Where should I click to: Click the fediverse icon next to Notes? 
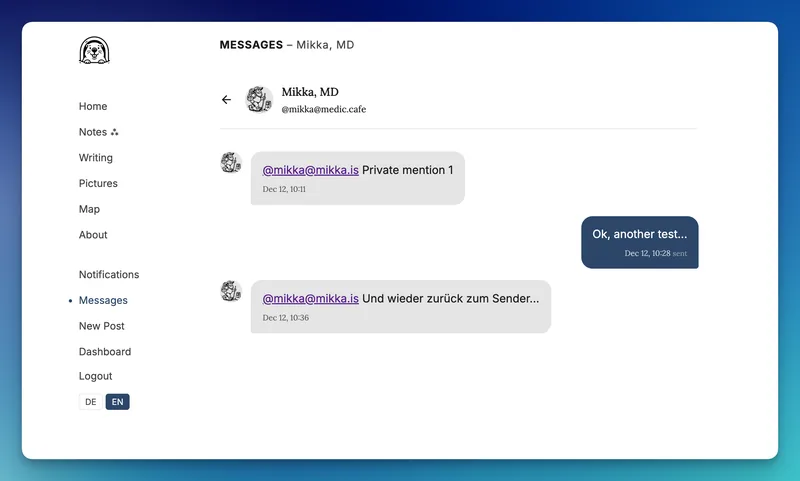115,132
